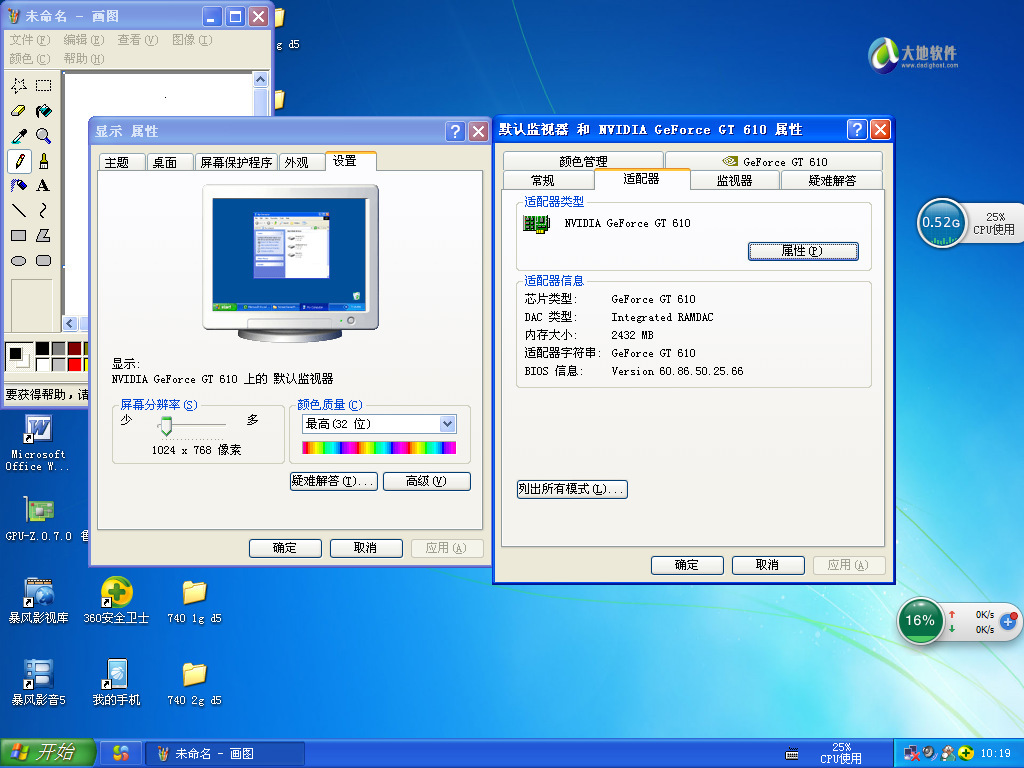Screen dimensions: 1024x768
Task: Click the 列出所有模式 button
Action: [x=572, y=489]
